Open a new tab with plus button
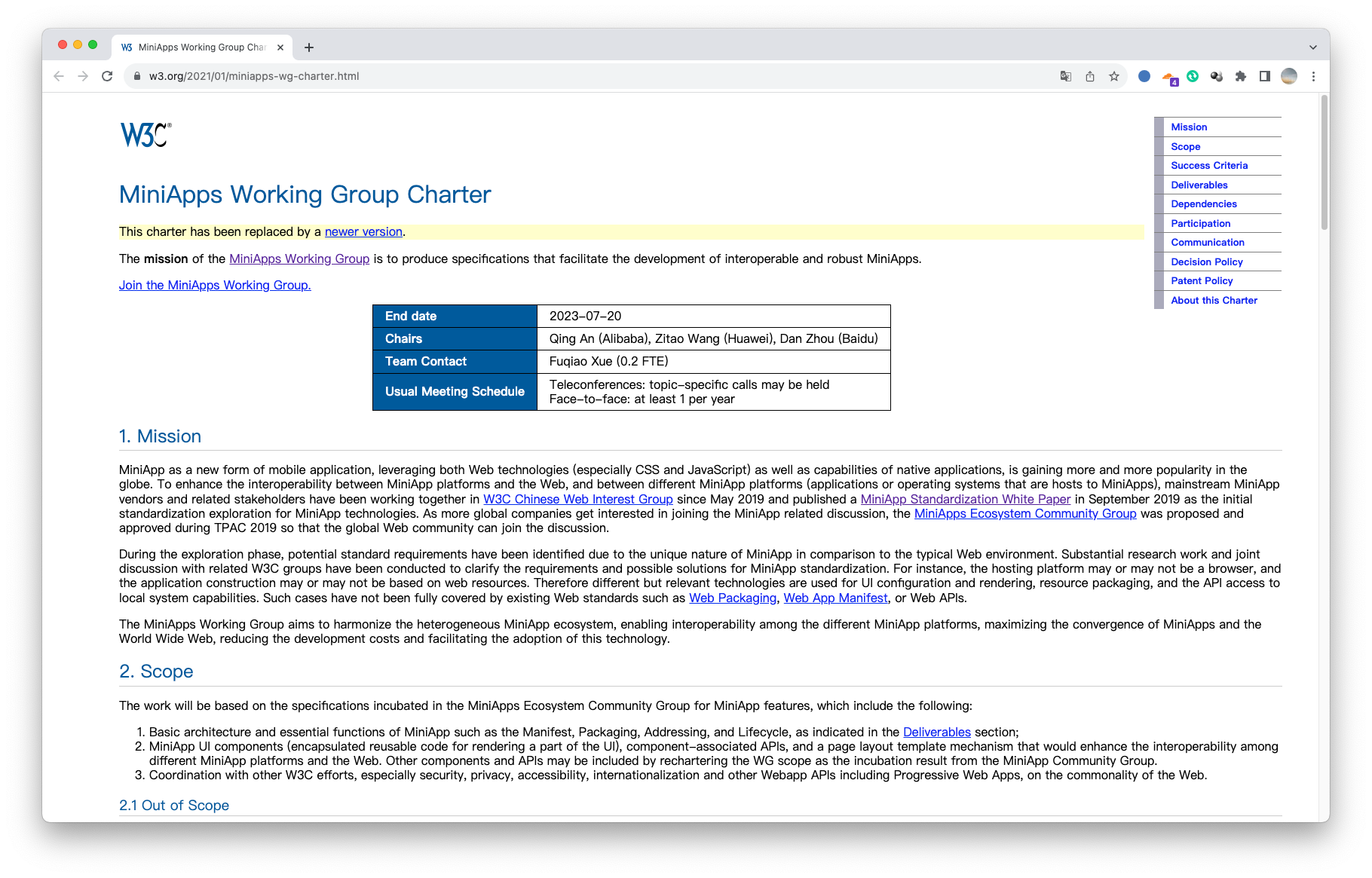 coord(309,47)
